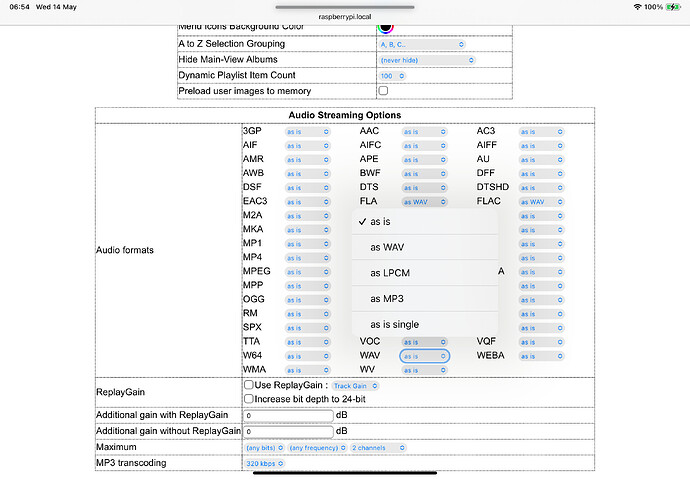Open the W64 format dropdown
690x479 pixels.
[307, 357]
